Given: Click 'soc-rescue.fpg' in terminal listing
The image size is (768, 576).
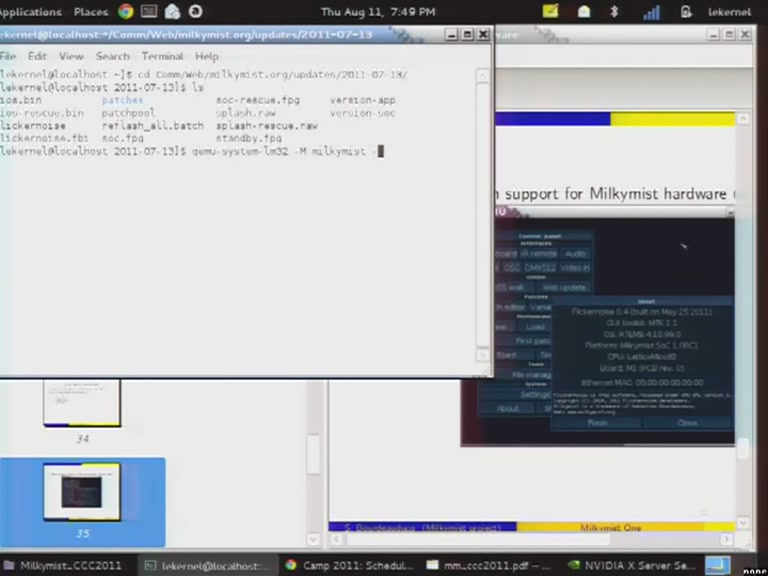Looking at the screenshot, I should pos(258,100).
